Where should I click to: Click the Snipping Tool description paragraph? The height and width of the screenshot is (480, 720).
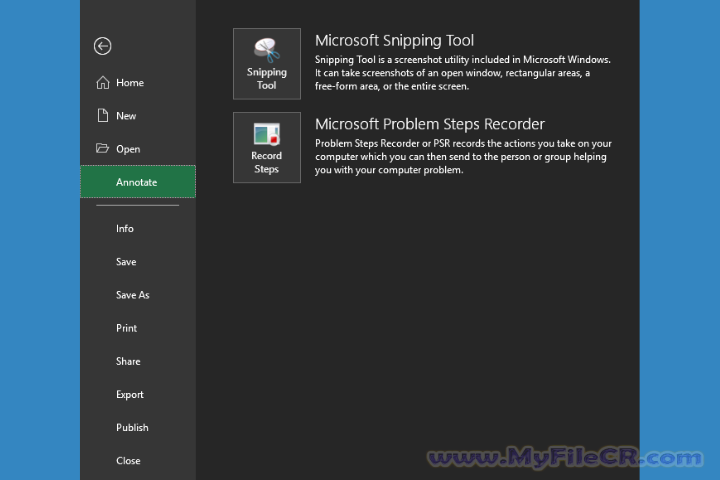tap(462, 73)
